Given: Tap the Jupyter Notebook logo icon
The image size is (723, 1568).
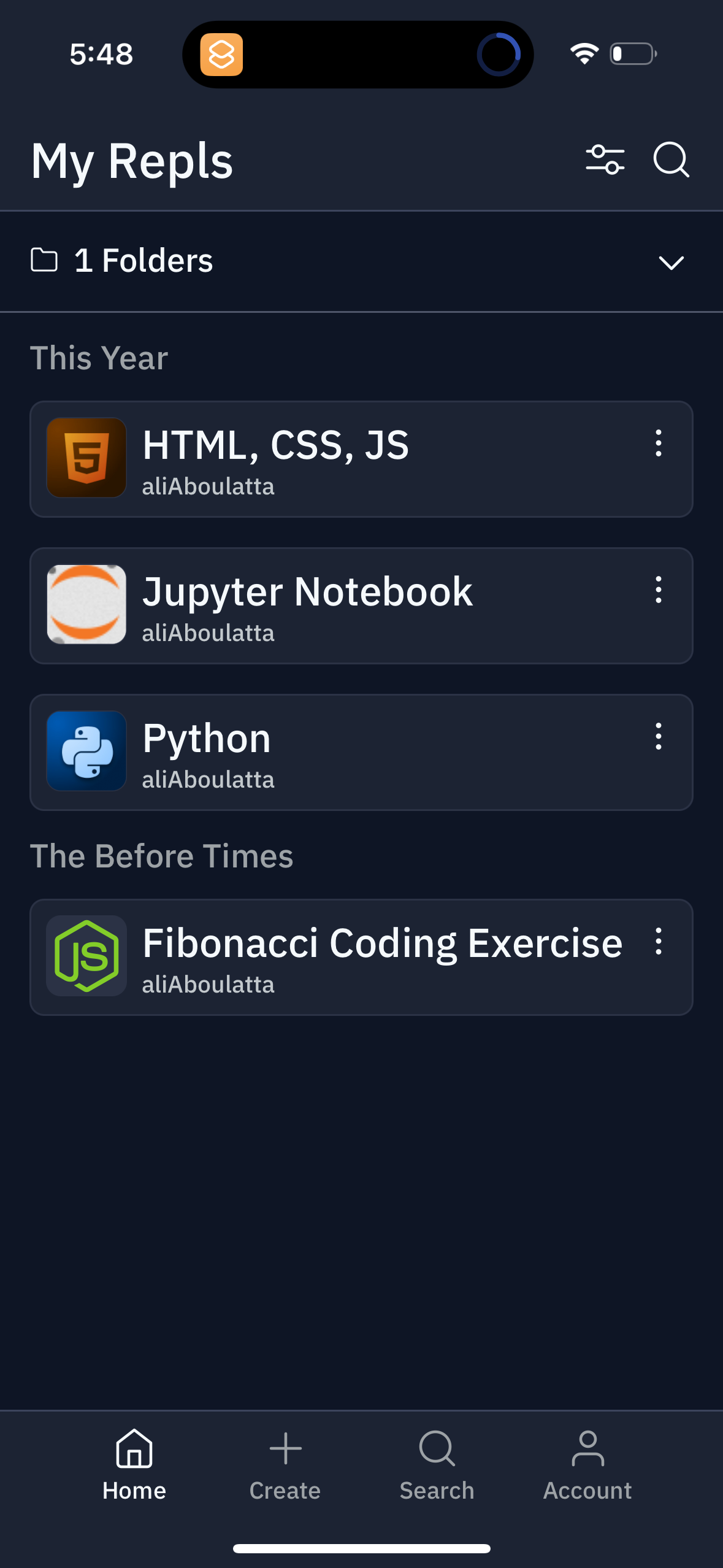Looking at the screenshot, I should [x=86, y=604].
